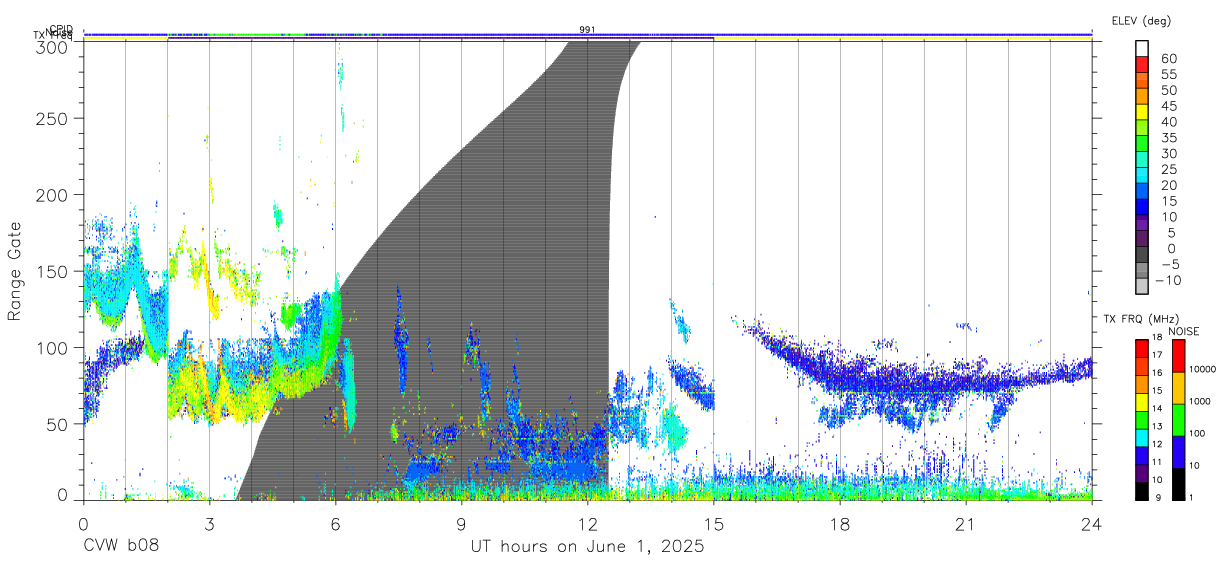The height and width of the screenshot is (567, 1228).
Task: Click the x-axis tick label '6'
Action: pos(335,524)
